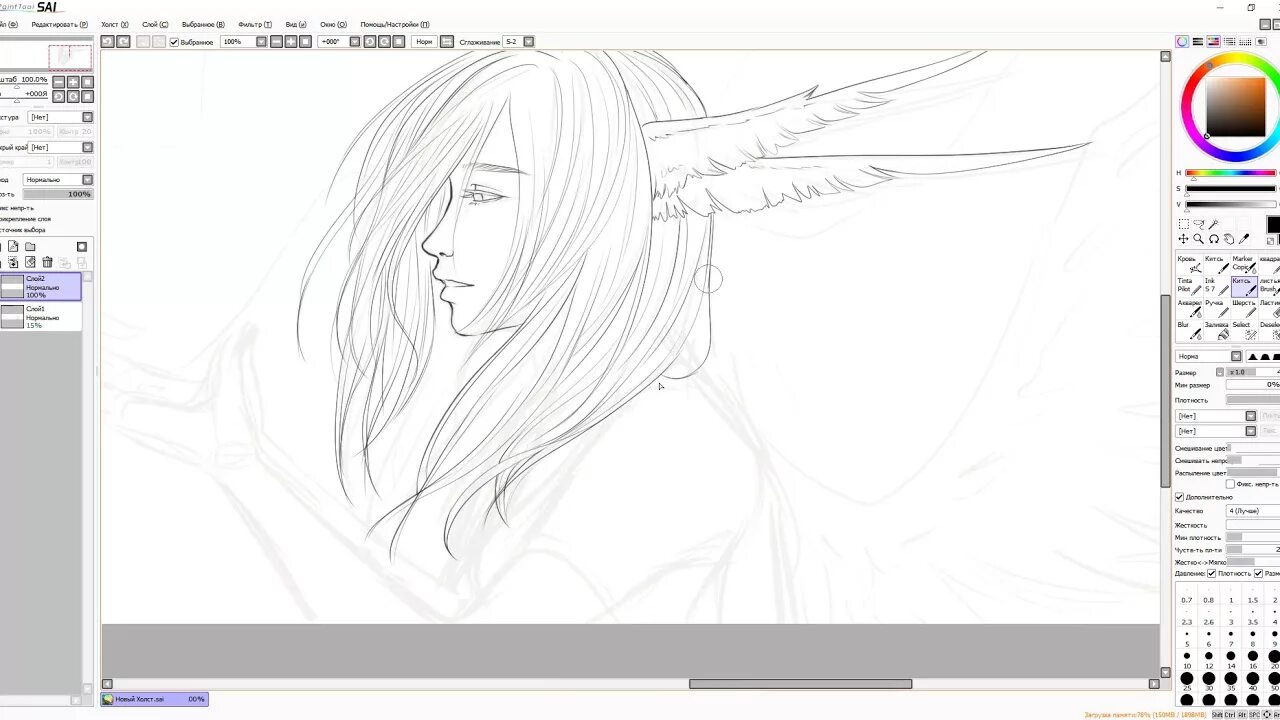
Task: Click the Норм view button
Action: [x=424, y=42]
